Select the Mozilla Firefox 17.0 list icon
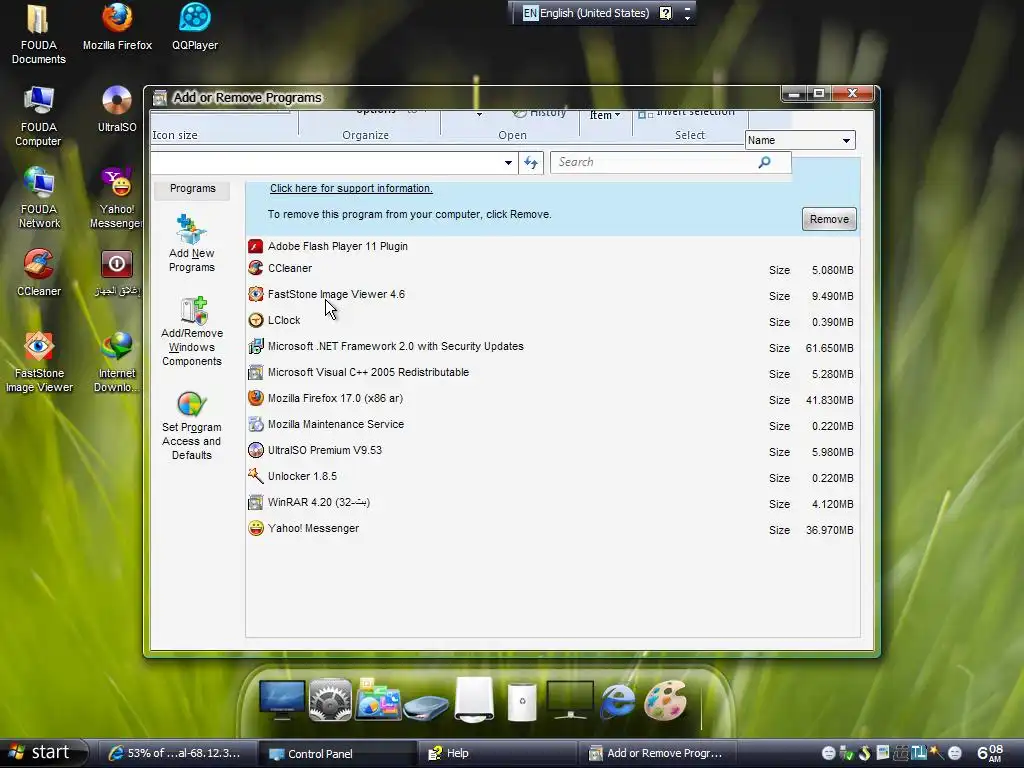Image resolution: width=1024 pixels, height=768 pixels. [255, 398]
